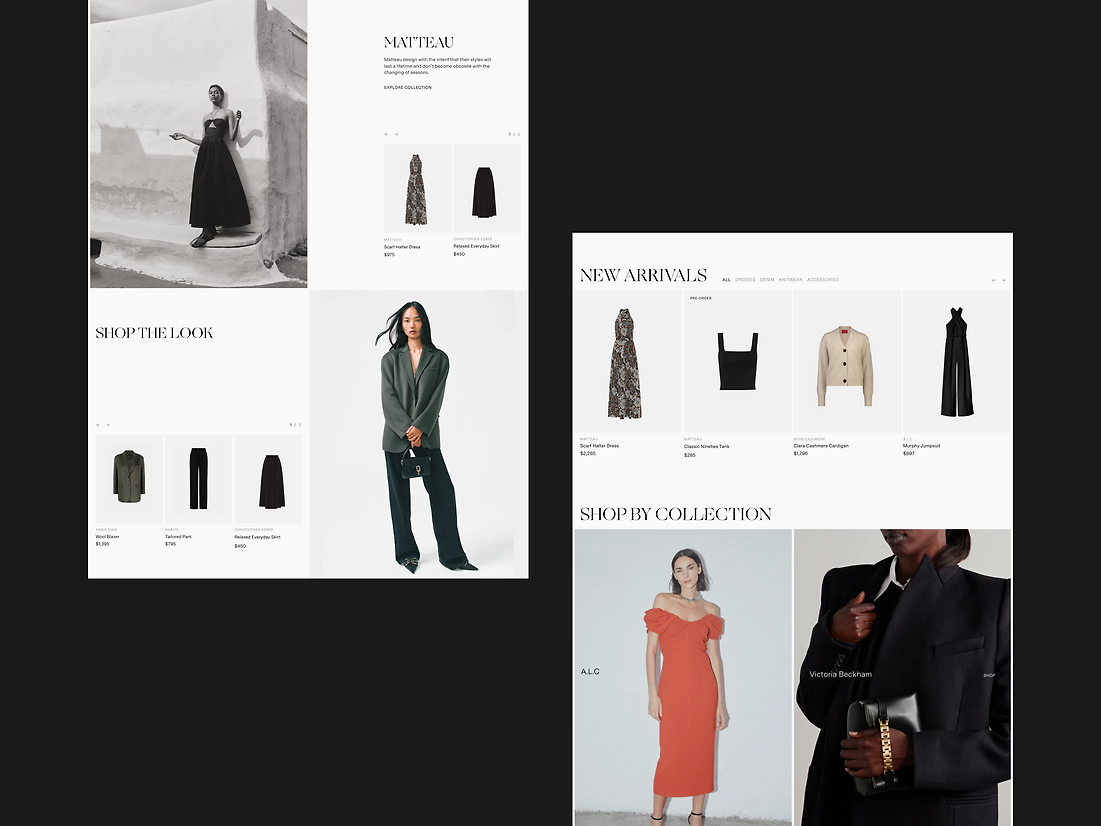Choose the Accessories filter in New Arrivals
This screenshot has height=826, width=1101.
click(x=823, y=280)
